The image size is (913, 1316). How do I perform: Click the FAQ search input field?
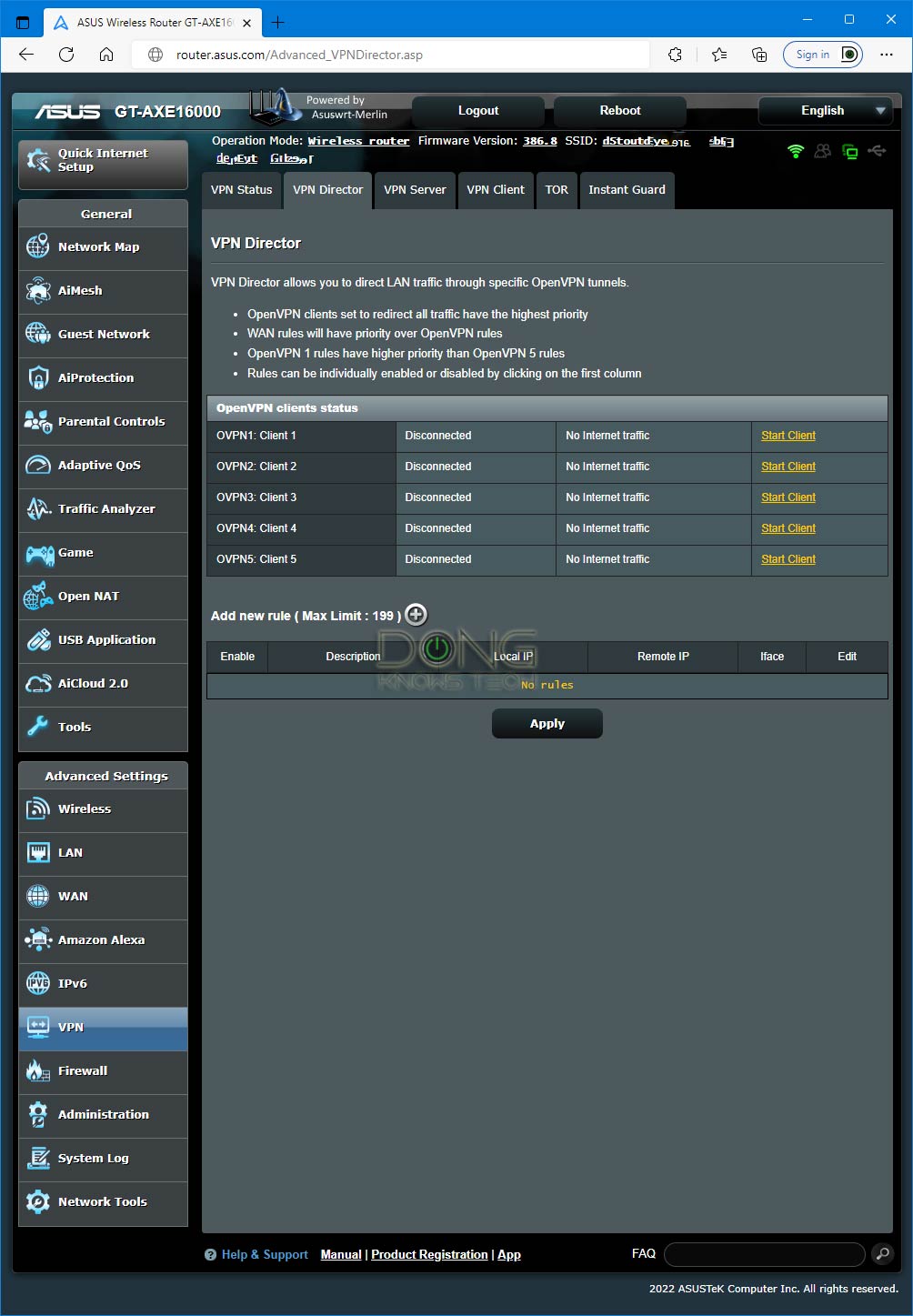click(x=765, y=1254)
